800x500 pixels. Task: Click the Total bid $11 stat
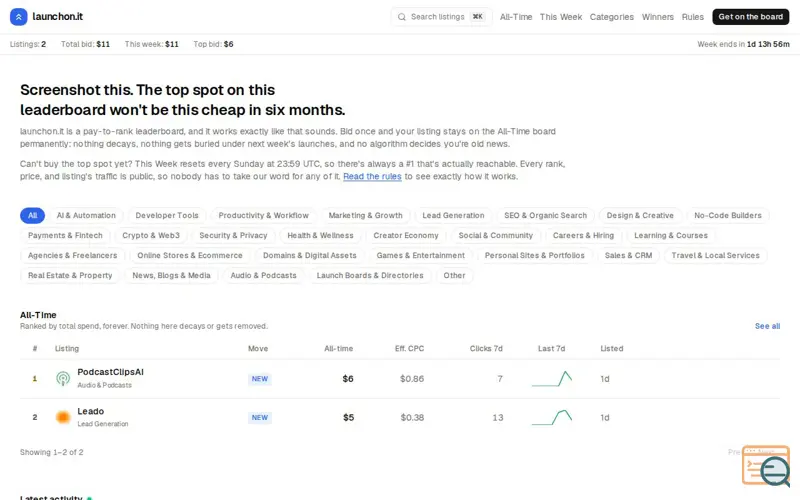pos(85,44)
